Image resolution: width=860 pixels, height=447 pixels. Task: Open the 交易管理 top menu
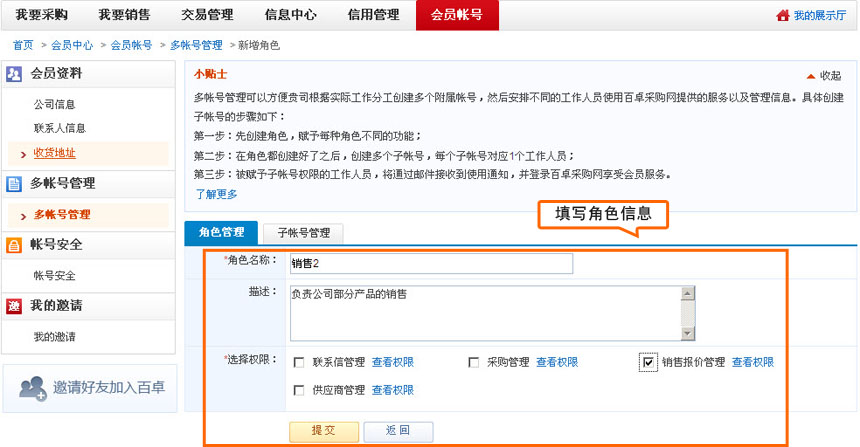click(204, 15)
